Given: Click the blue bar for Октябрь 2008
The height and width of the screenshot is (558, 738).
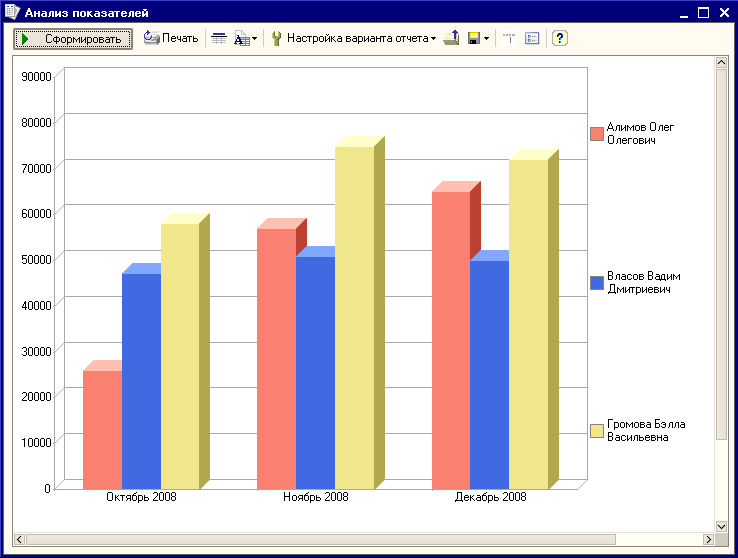Looking at the screenshot, I should point(141,381).
